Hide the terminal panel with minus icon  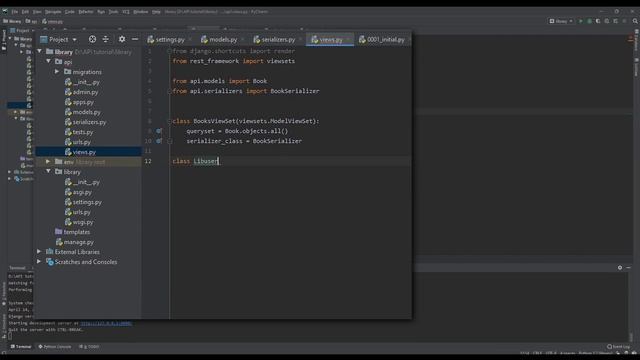pos(629,267)
